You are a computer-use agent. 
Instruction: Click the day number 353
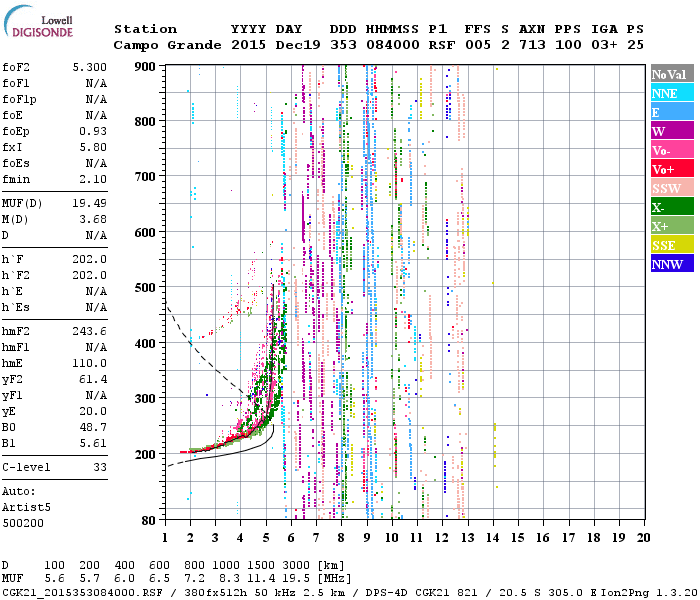[343, 45]
